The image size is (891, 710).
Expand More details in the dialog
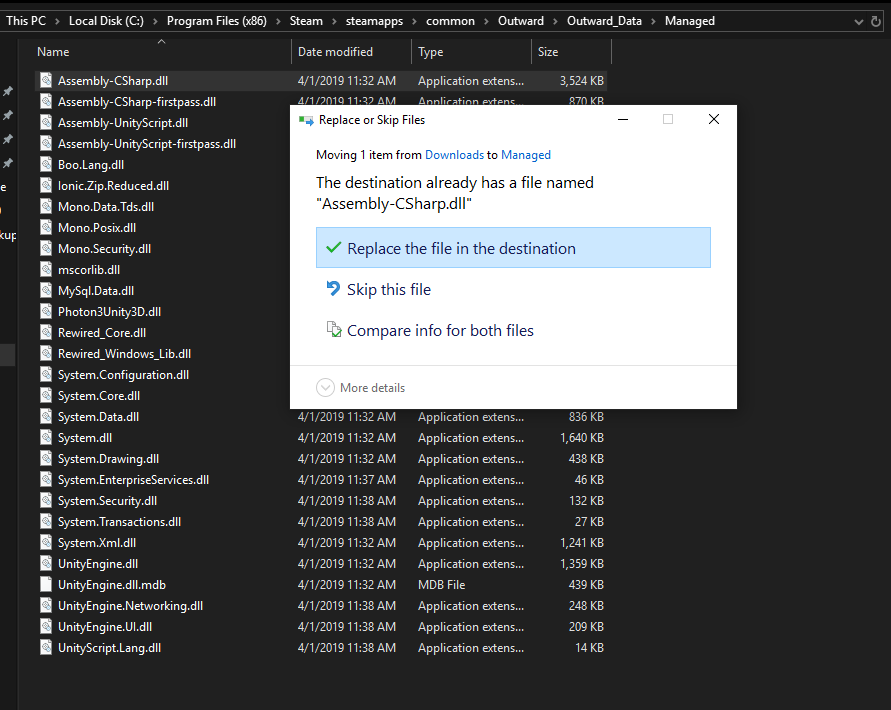point(326,388)
